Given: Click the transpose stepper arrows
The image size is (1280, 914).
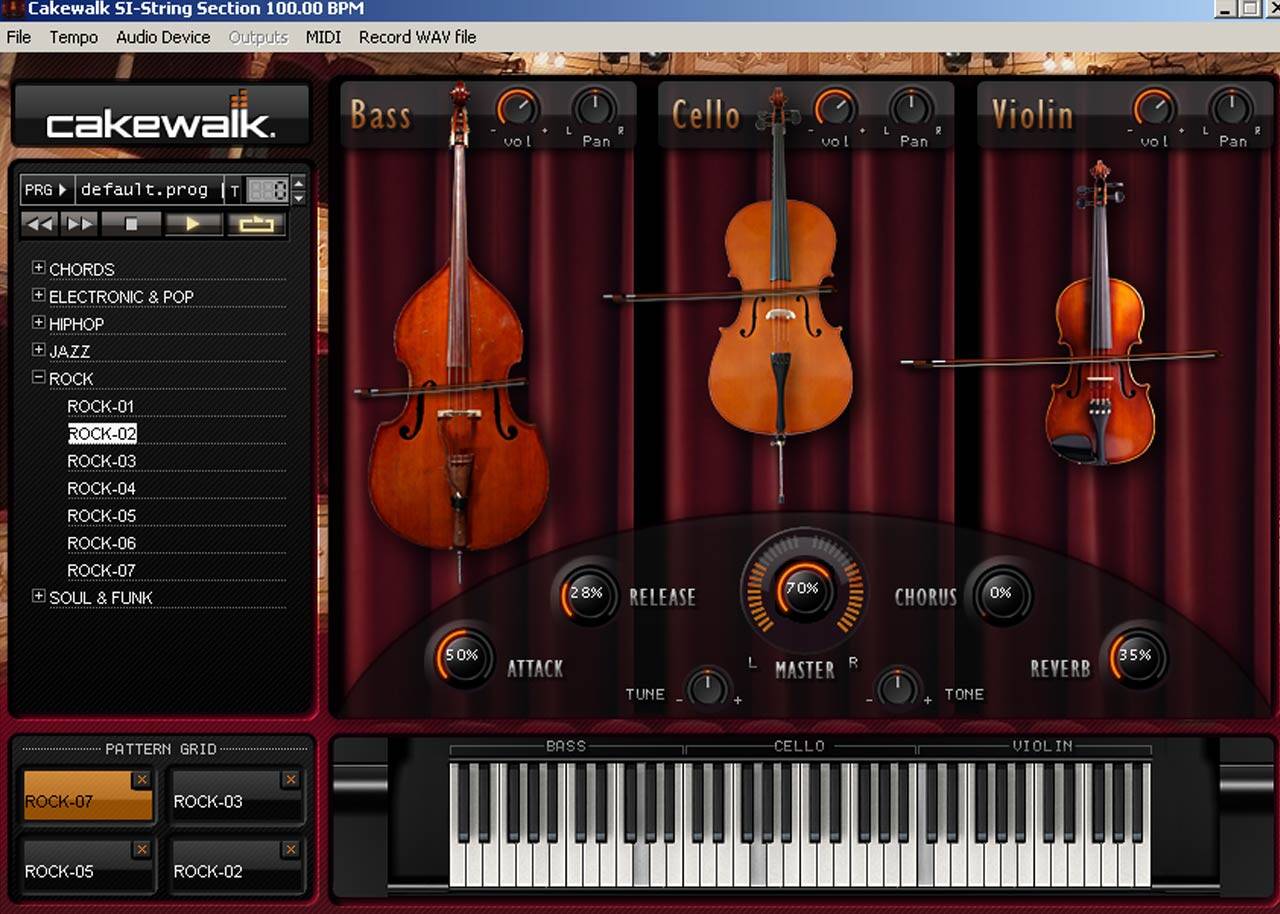Looking at the screenshot, I should point(298,189).
